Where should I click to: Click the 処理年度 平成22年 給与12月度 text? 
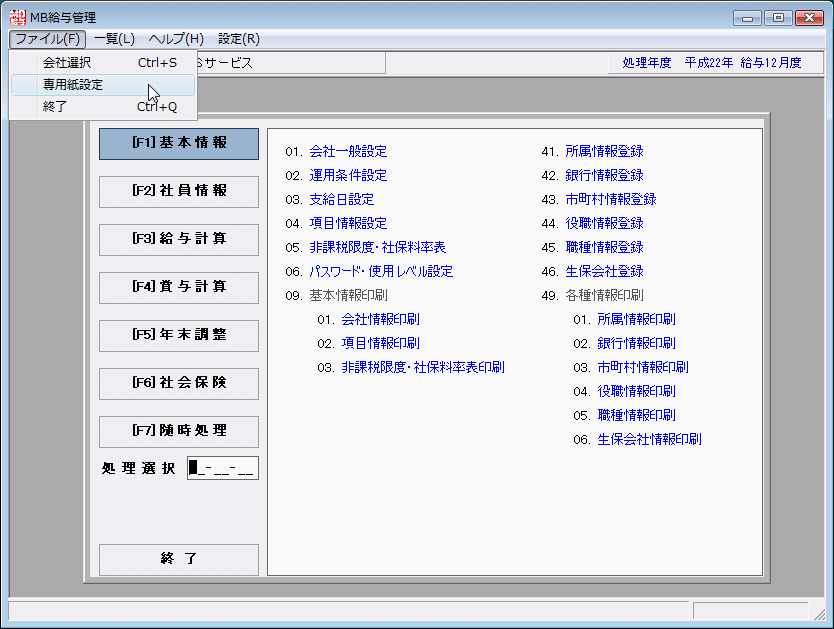(x=712, y=63)
